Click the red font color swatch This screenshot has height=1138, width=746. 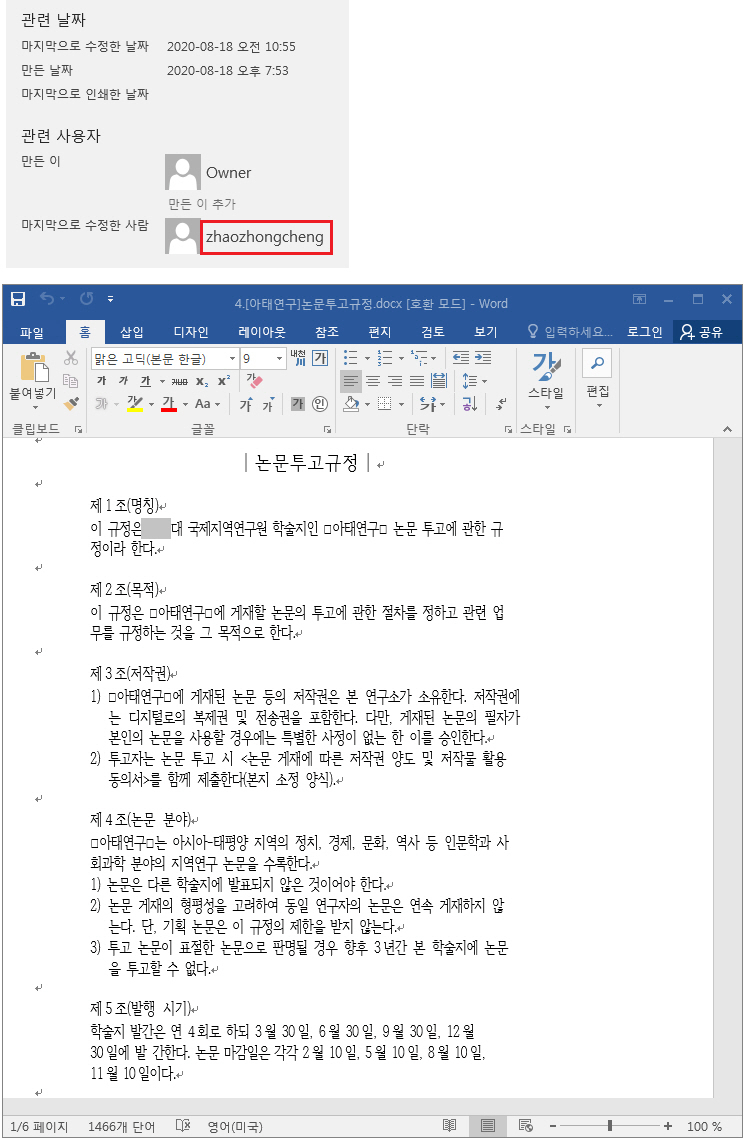coord(169,404)
